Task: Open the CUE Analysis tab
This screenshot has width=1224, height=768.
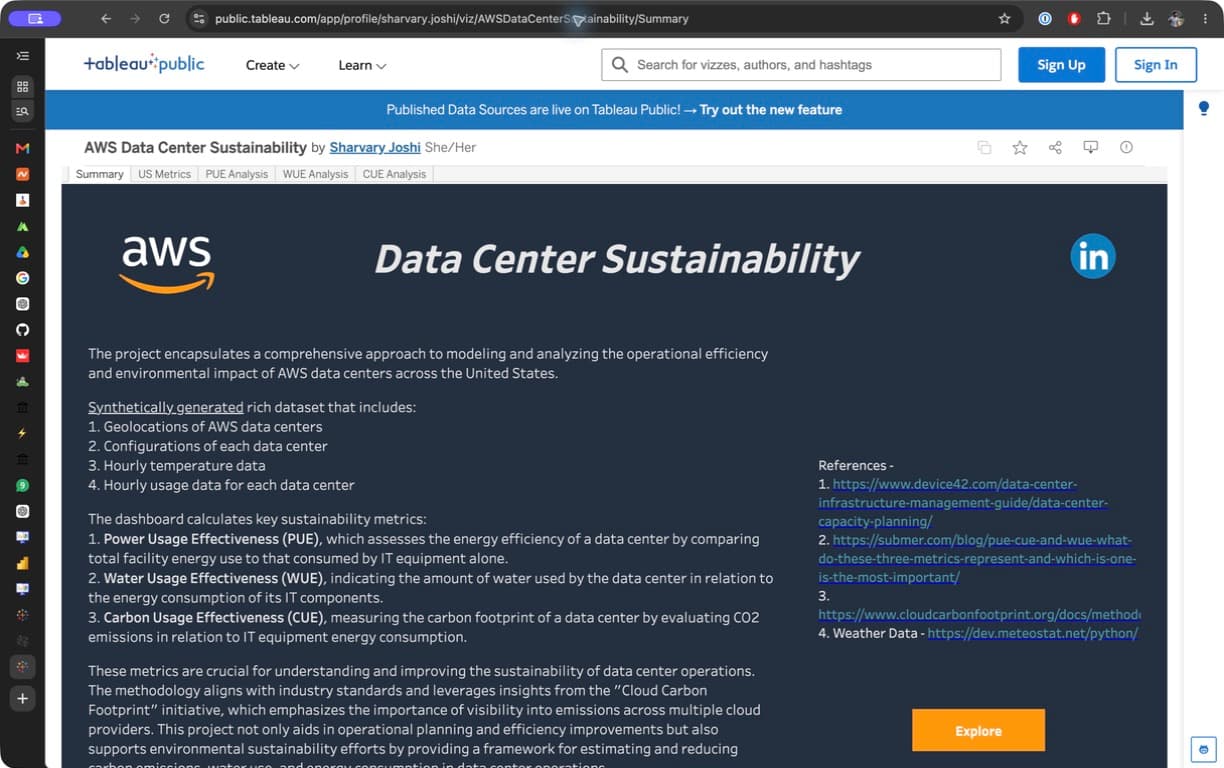Action: [394, 174]
